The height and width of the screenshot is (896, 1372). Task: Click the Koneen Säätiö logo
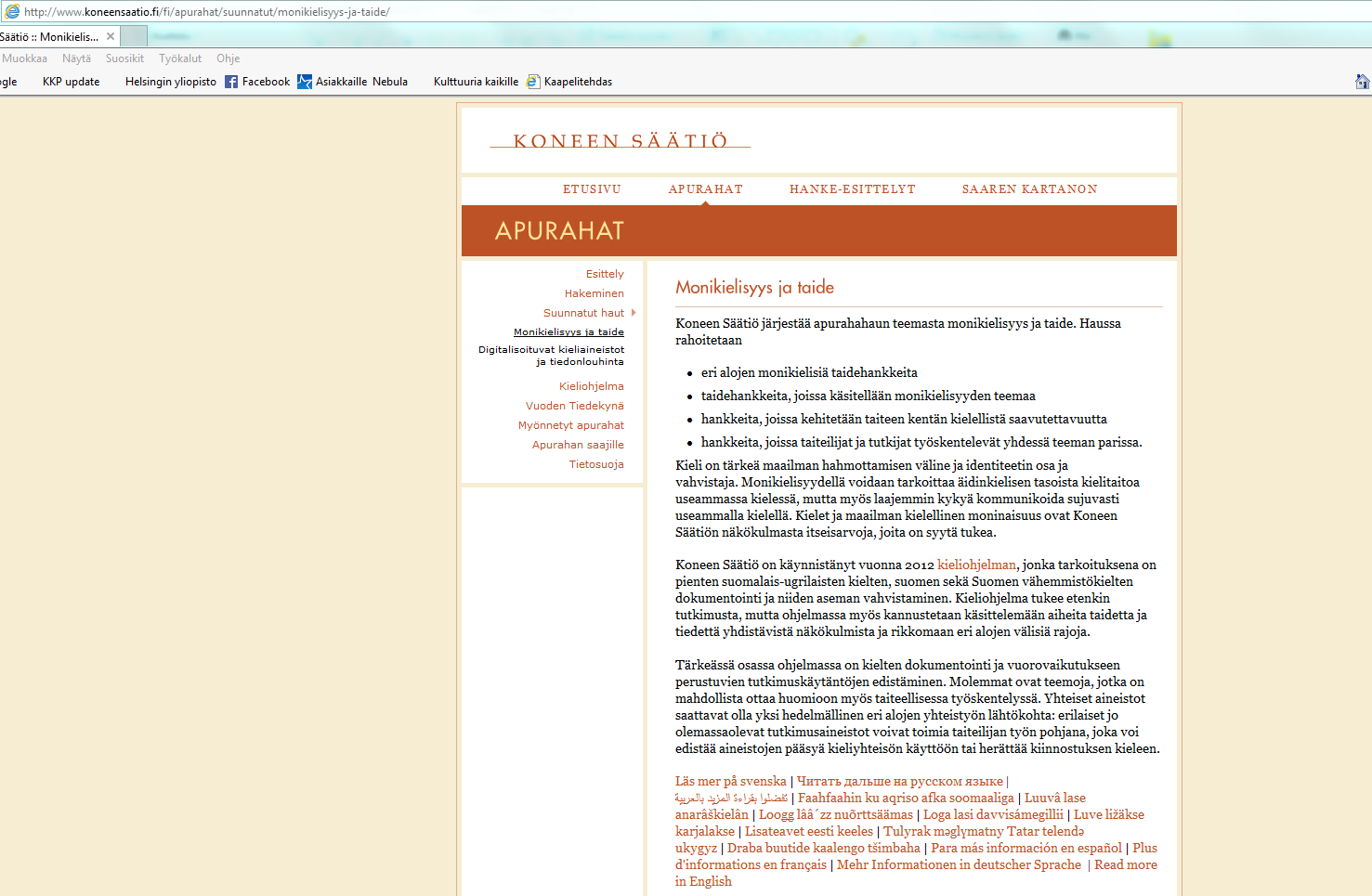tap(621, 141)
